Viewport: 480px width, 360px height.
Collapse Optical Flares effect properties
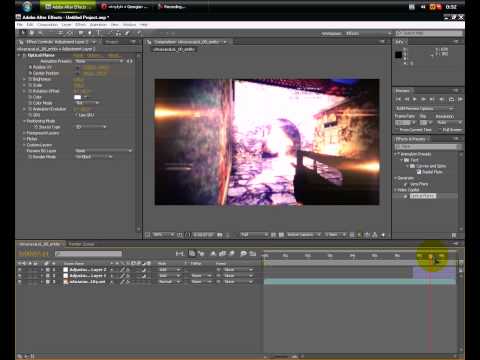(x=19, y=55)
